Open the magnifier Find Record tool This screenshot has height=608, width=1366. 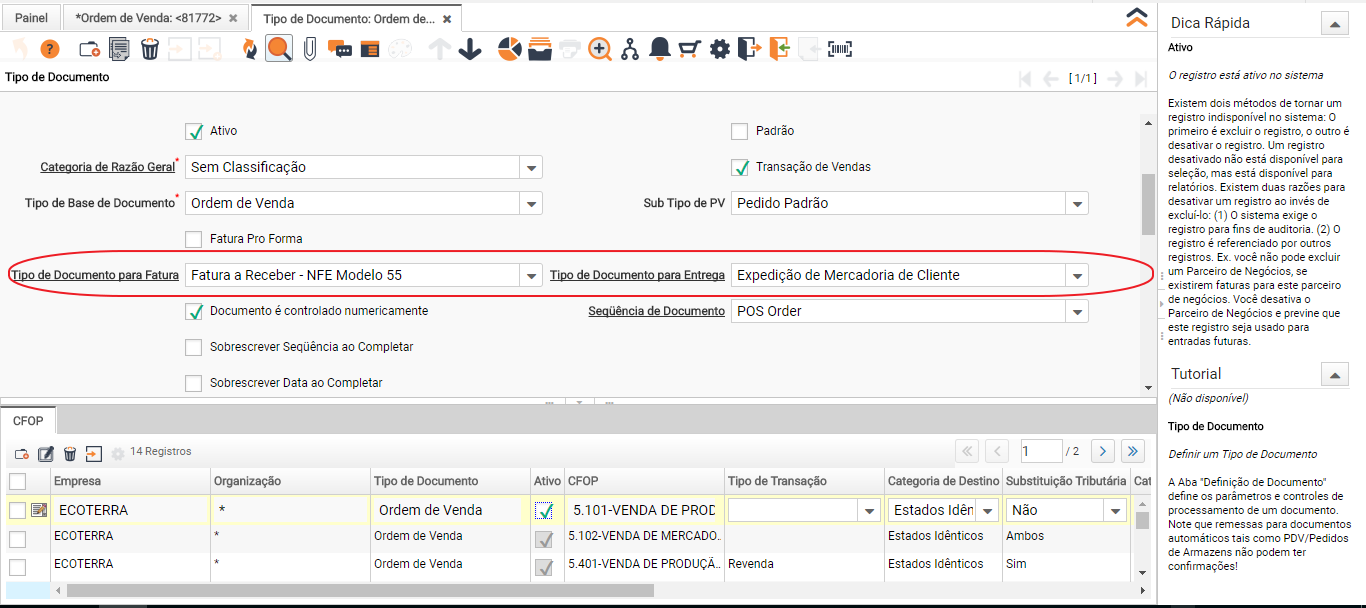coord(279,49)
